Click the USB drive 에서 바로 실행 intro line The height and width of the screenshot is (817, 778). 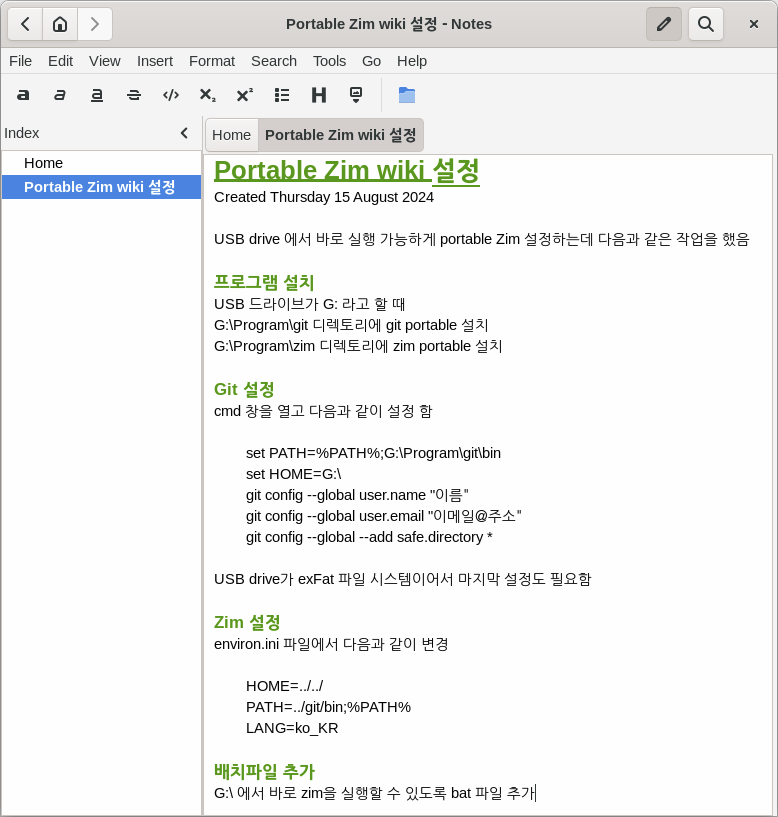pyautogui.click(x=481, y=239)
